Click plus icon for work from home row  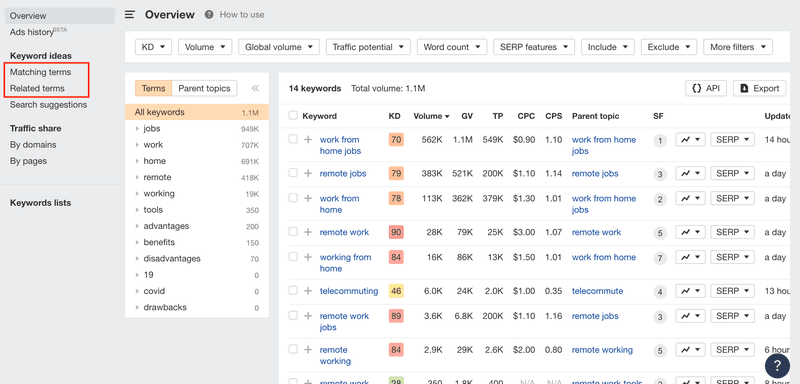[308, 198]
